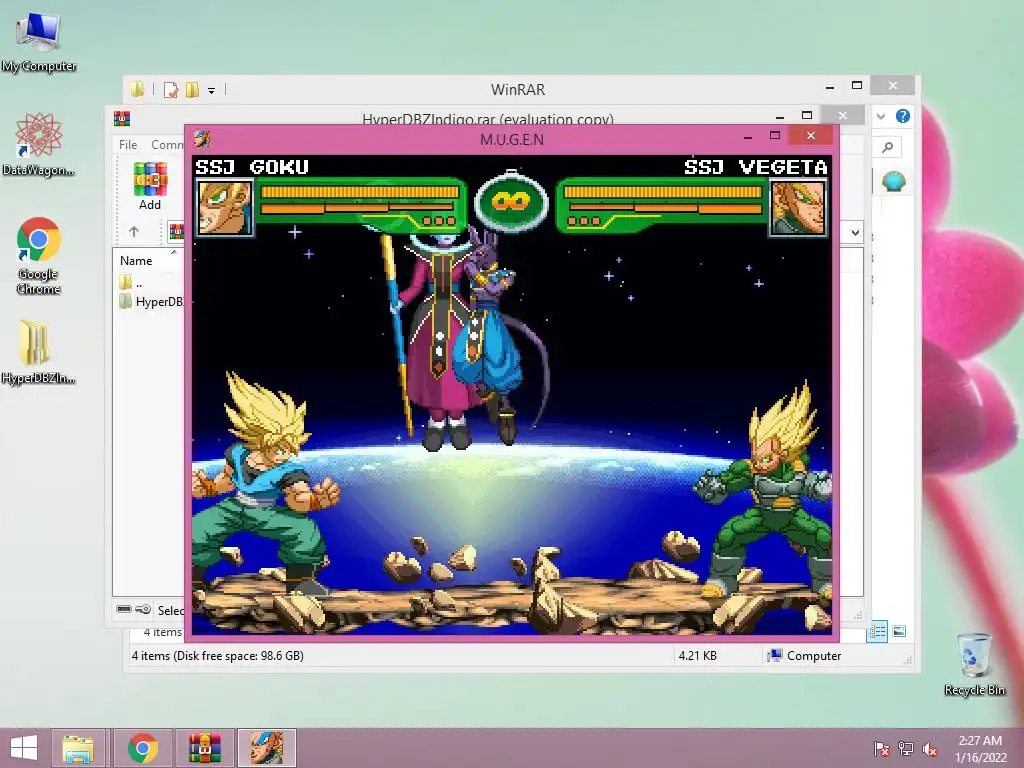Click the disk drive icon in WinRAR status bar

pyautogui.click(x=124, y=609)
